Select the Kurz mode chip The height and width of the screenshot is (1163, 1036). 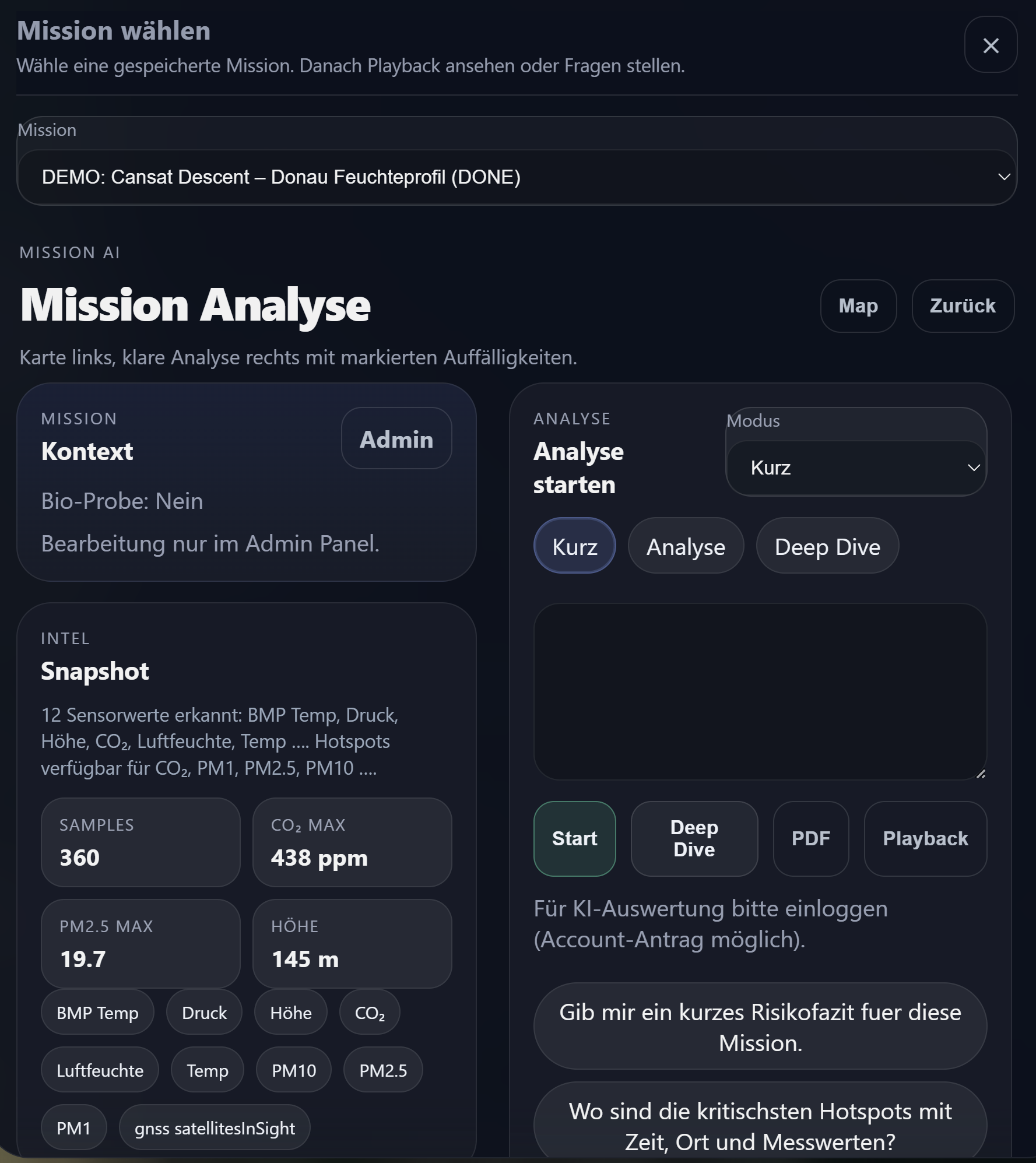click(x=575, y=546)
